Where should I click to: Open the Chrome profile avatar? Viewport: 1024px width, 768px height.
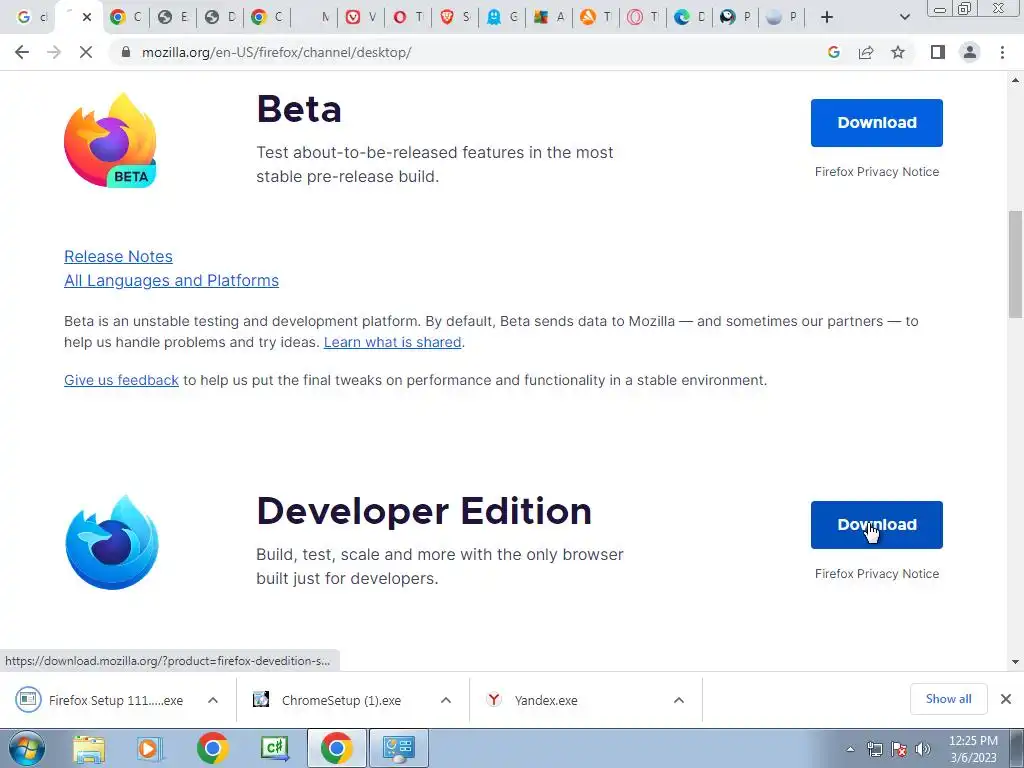pyautogui.click(x=970, y=52)
